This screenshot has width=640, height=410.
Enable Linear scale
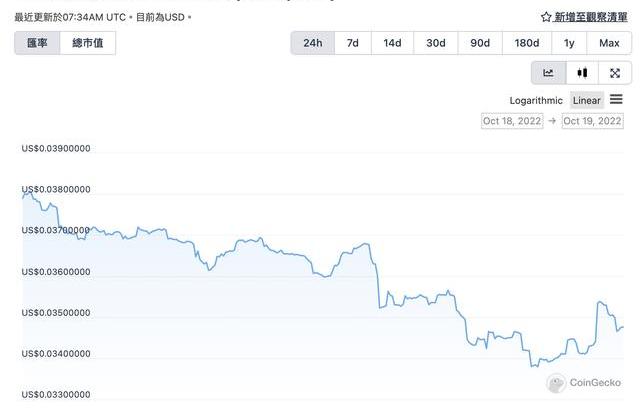pyautogui.click(x=587, y=100)
